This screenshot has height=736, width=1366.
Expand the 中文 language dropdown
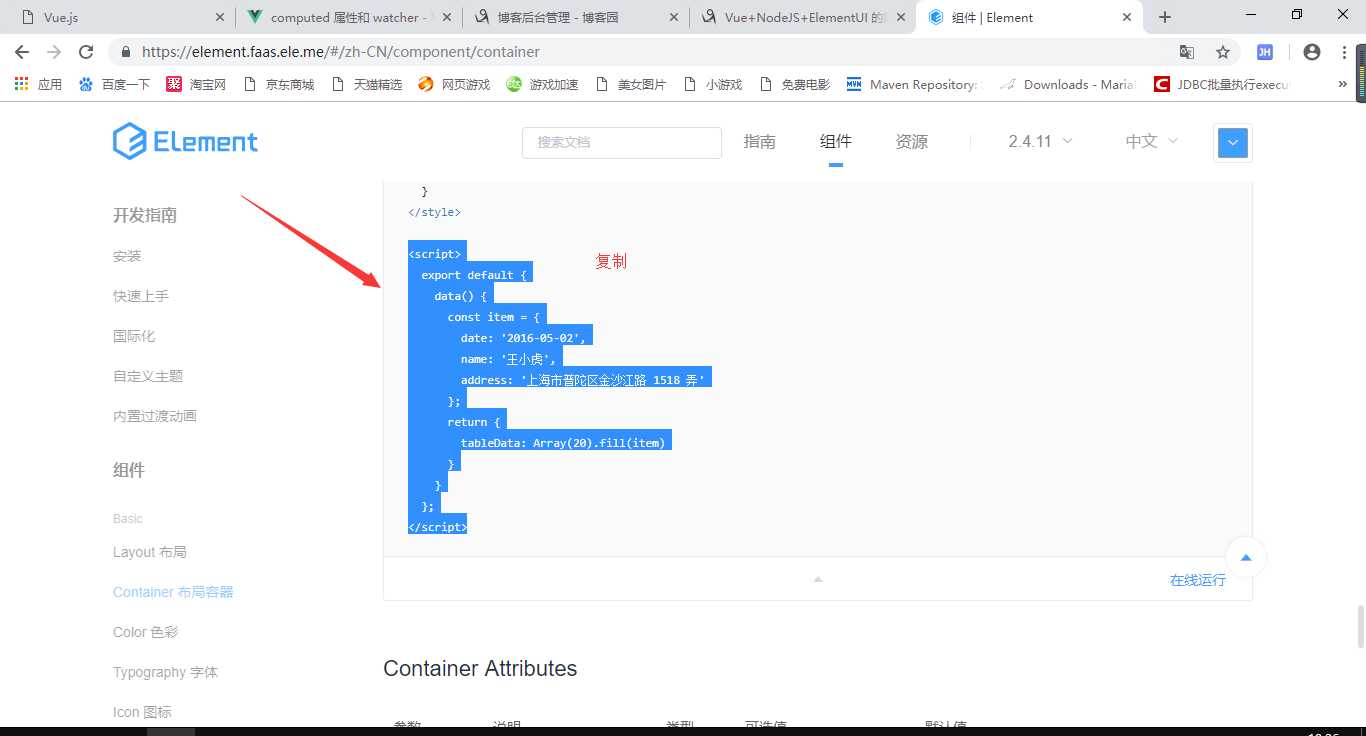click(x=1152, y=142)
